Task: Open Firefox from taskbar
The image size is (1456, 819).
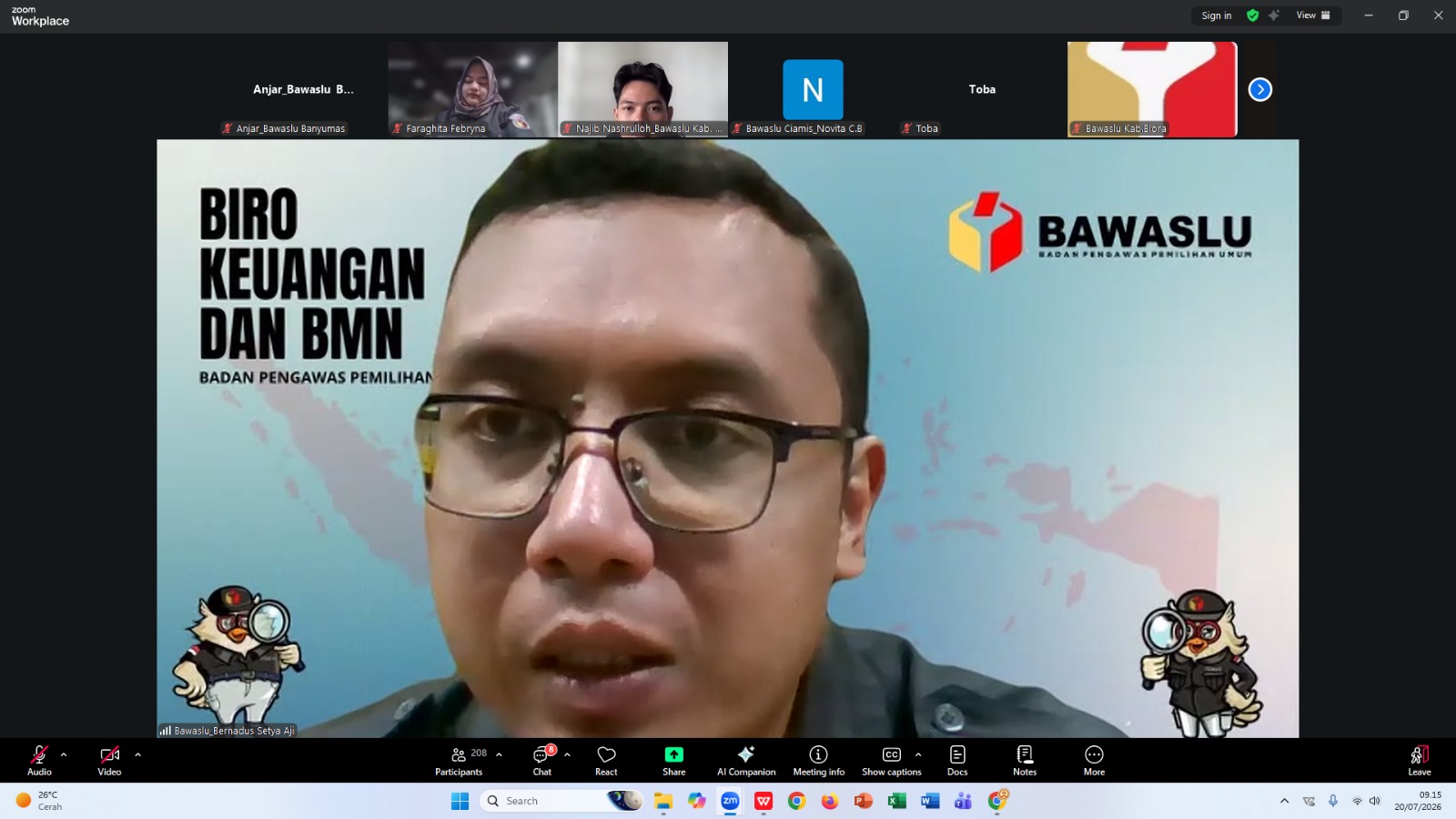Action: [830, 801]
